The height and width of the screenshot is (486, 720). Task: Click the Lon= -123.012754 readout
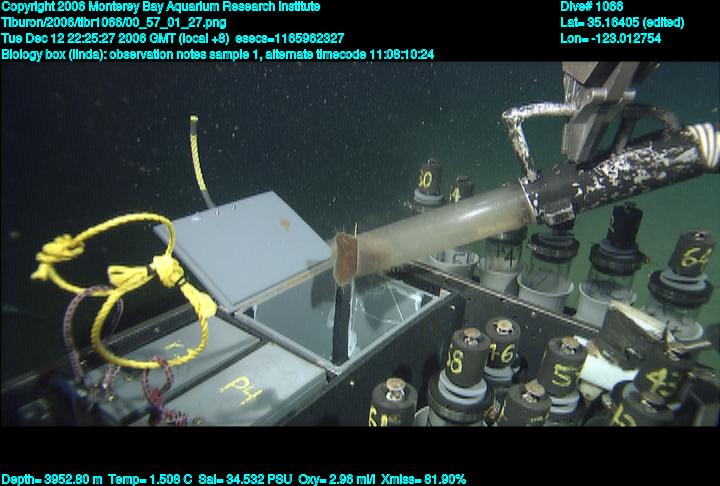pos(610,39)
